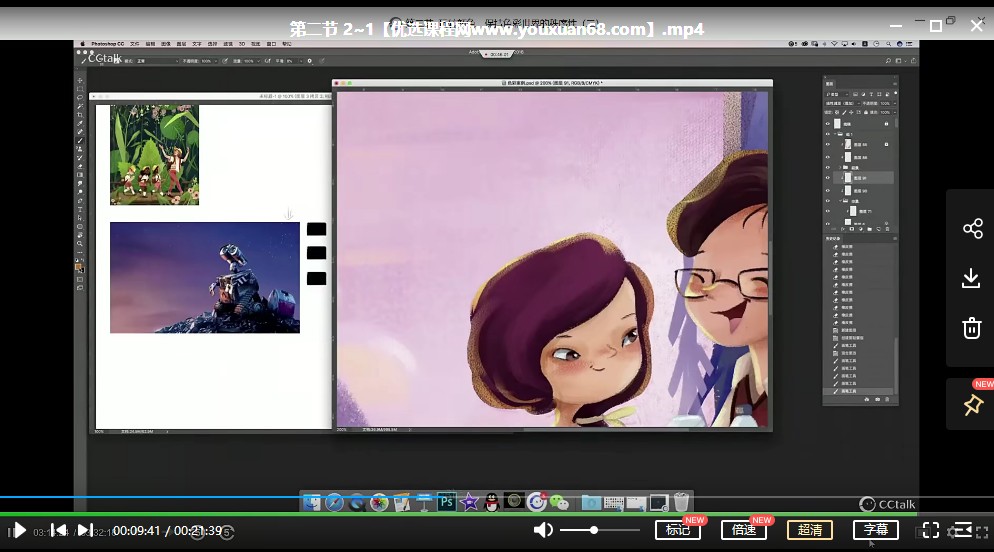Skip to the previous video
The height and width of the screenshot is (552, 994).
(x=59, y=530)
